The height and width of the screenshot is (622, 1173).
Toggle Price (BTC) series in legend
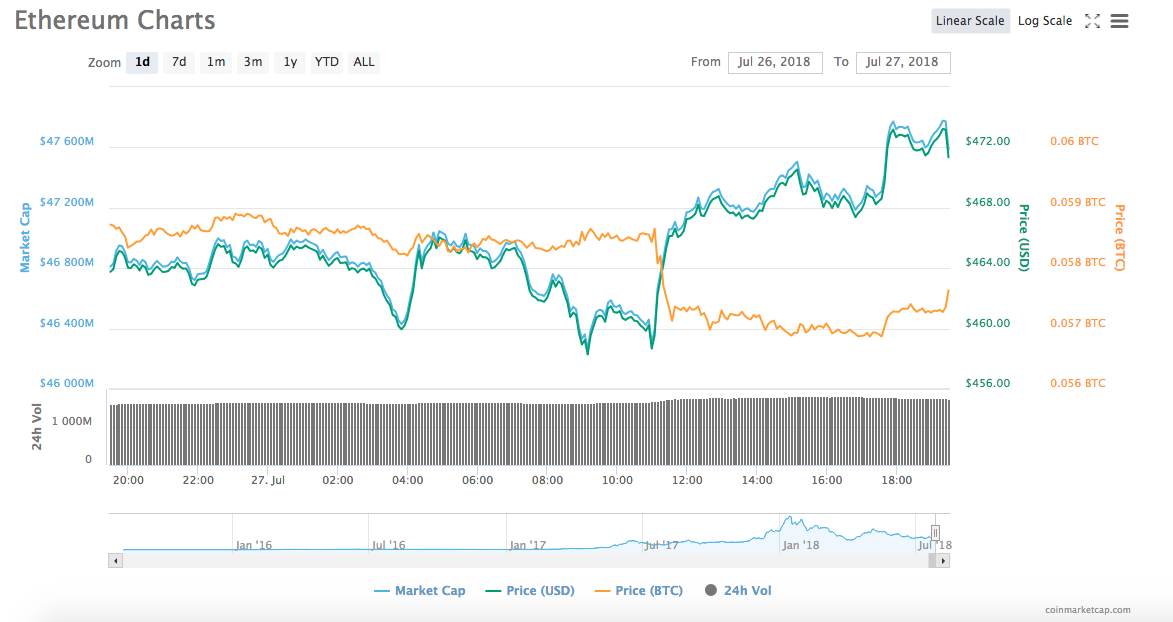(x=638, y=591)
